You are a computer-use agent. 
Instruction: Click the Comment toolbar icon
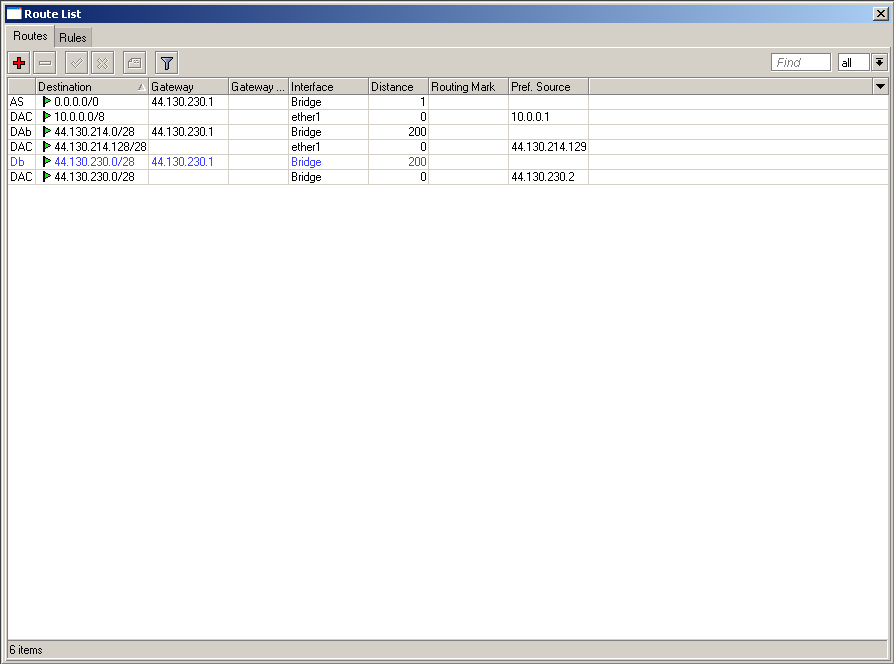coord(134,63)
